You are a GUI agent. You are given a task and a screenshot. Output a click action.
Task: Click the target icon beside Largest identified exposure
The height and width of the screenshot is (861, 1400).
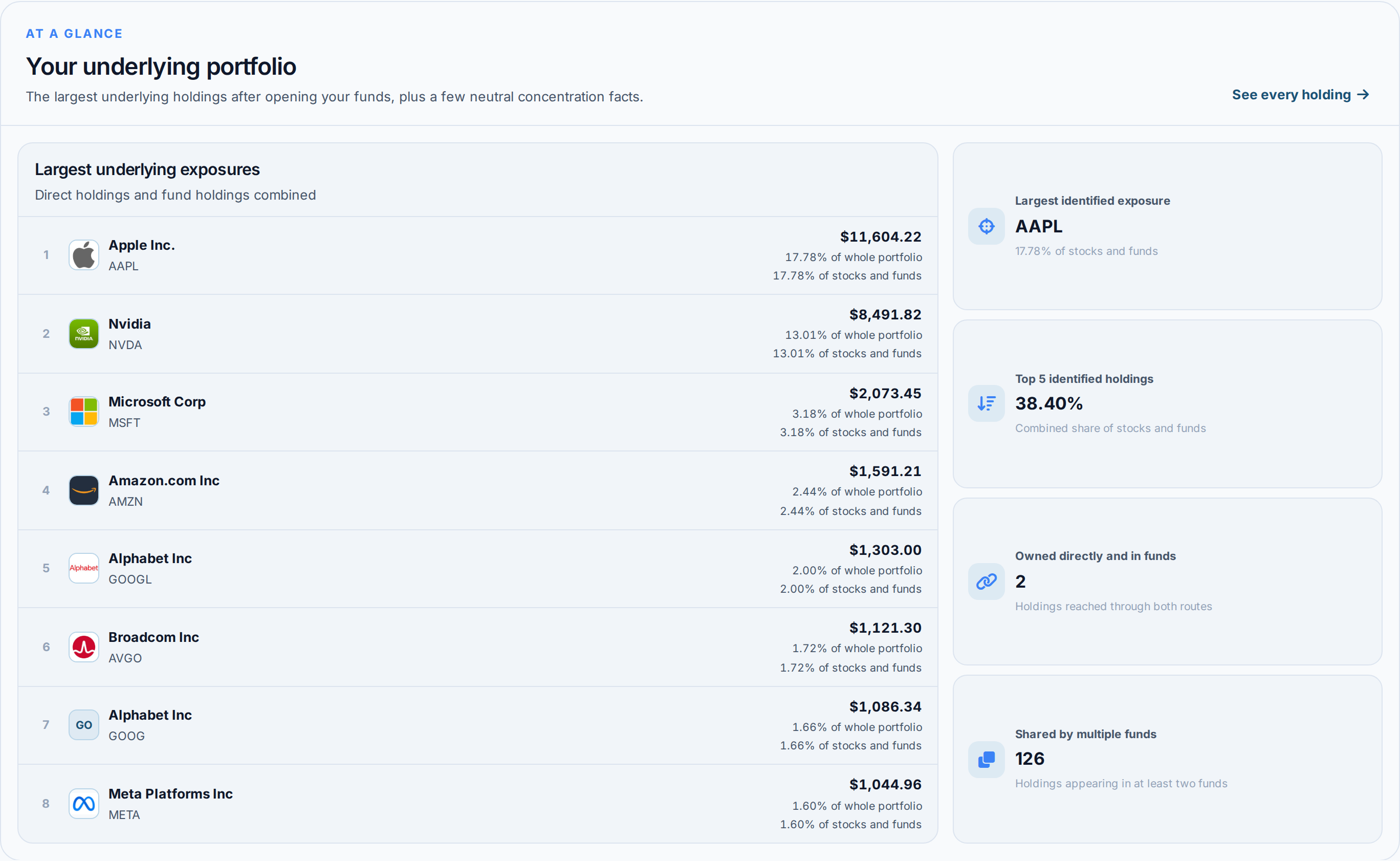click(986, 226)
